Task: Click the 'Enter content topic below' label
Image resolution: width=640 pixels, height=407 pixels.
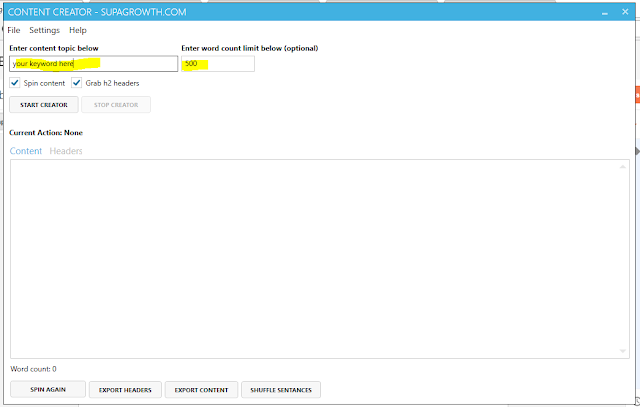Action: pos(54,48)
